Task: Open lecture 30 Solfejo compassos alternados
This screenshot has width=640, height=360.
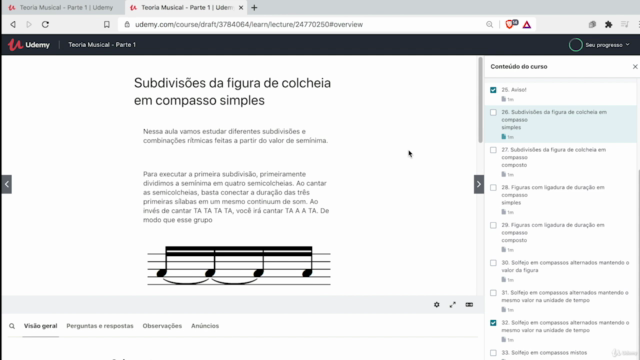Action: (561, 271)
